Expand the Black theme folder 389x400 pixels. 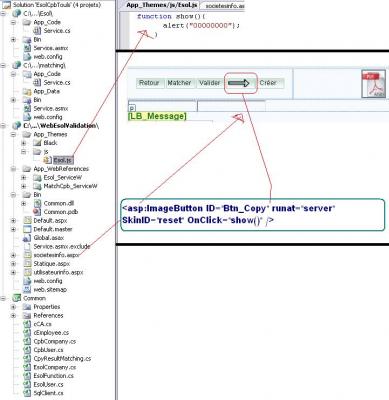coord(24,143)
